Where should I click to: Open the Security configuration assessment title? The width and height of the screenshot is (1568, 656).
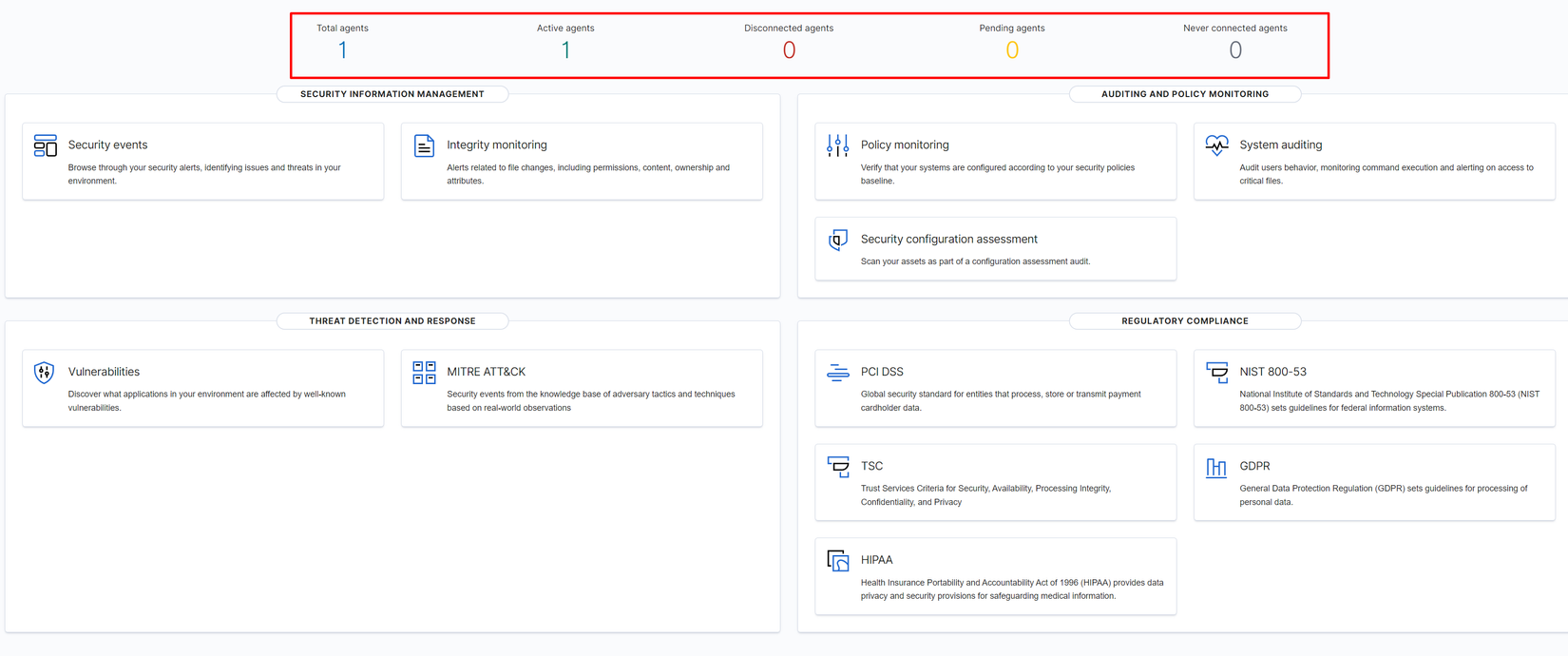(x=949, y=240)
